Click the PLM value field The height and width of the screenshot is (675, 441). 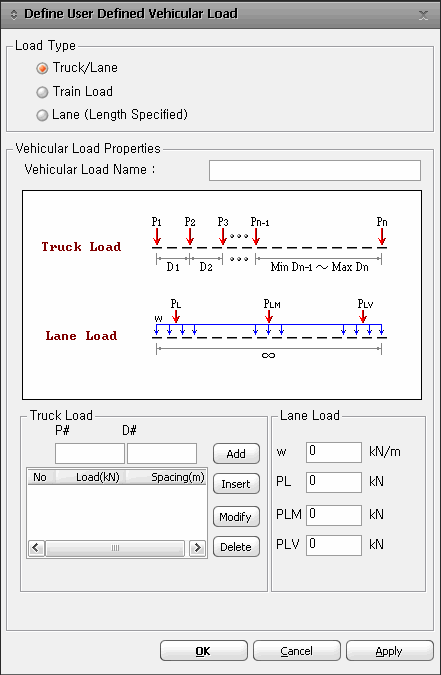(x=334, y=515)
